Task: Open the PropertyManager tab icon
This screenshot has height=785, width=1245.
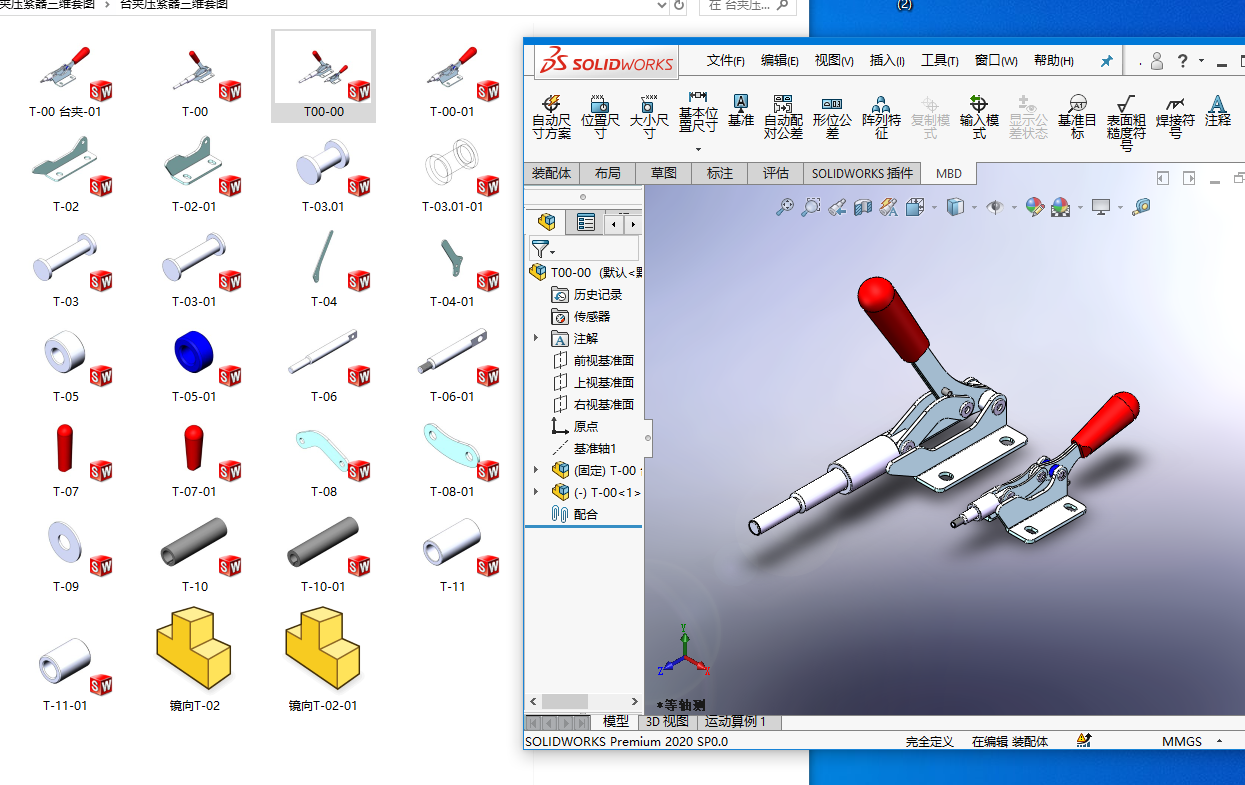Action: pyautogui.click(x=586, y=222)
